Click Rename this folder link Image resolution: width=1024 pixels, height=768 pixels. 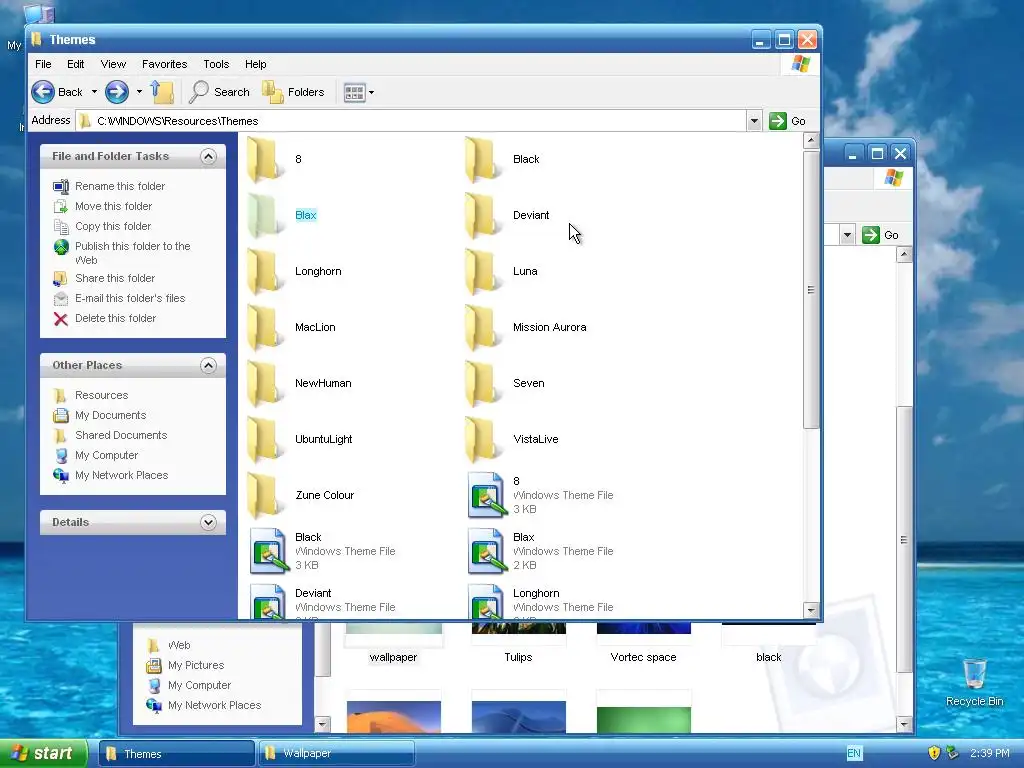pyautogui.click(x=120, y=186)
